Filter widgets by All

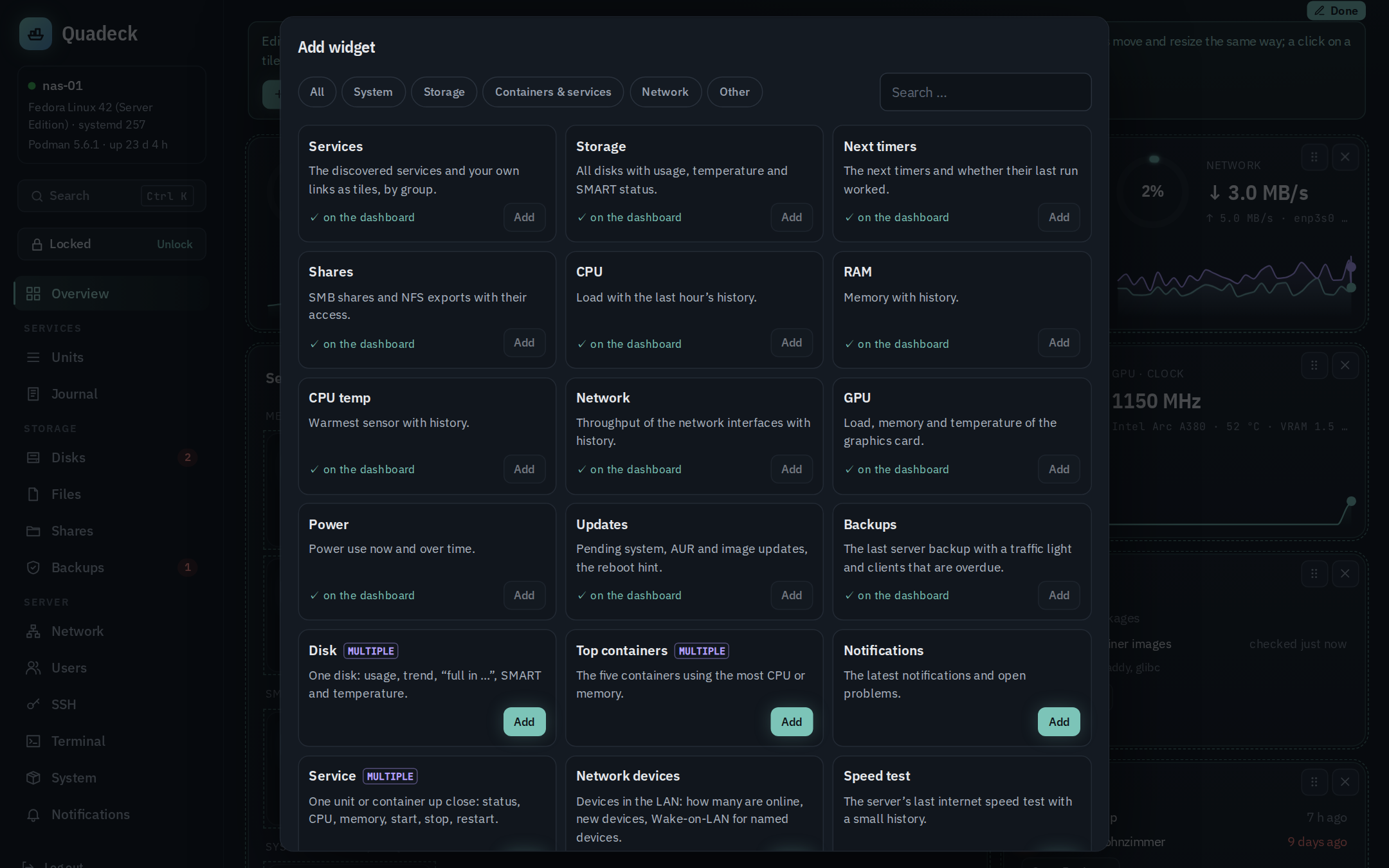[x=317, y=92]
